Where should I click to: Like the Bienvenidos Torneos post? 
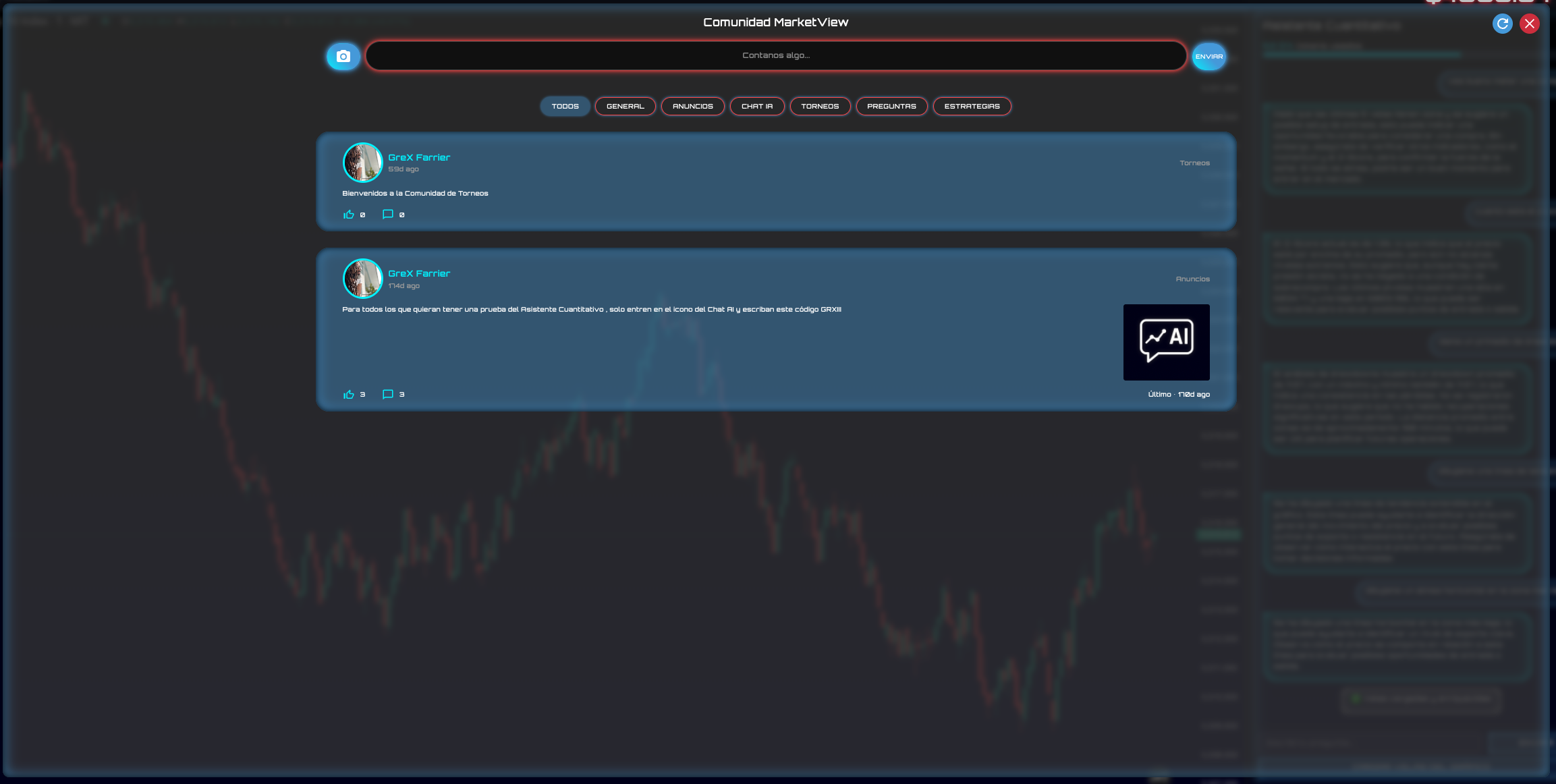click(349, 215)
